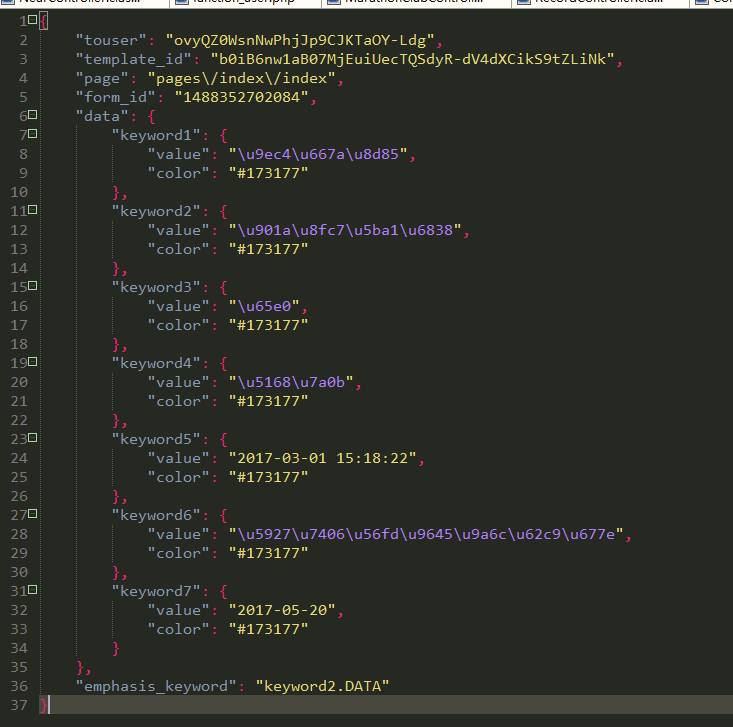Viewport: 733px width, 727px height.
Task: Click the RecordController tab file icon
Action: (x=524, y=2)
